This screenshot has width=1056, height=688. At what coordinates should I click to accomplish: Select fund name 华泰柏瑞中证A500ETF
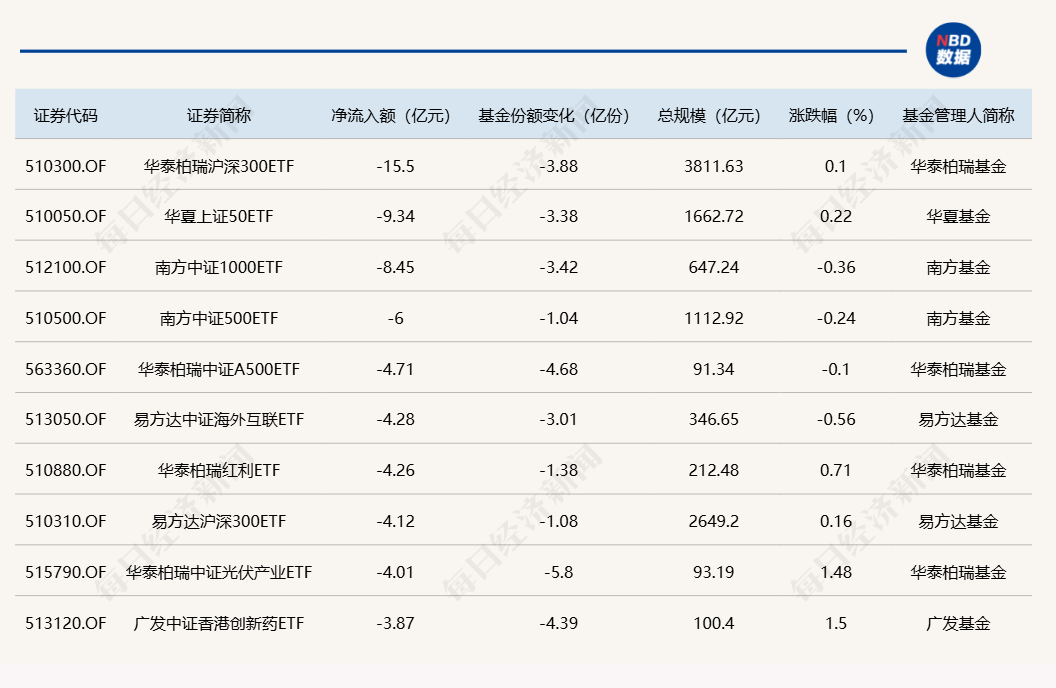219,370
